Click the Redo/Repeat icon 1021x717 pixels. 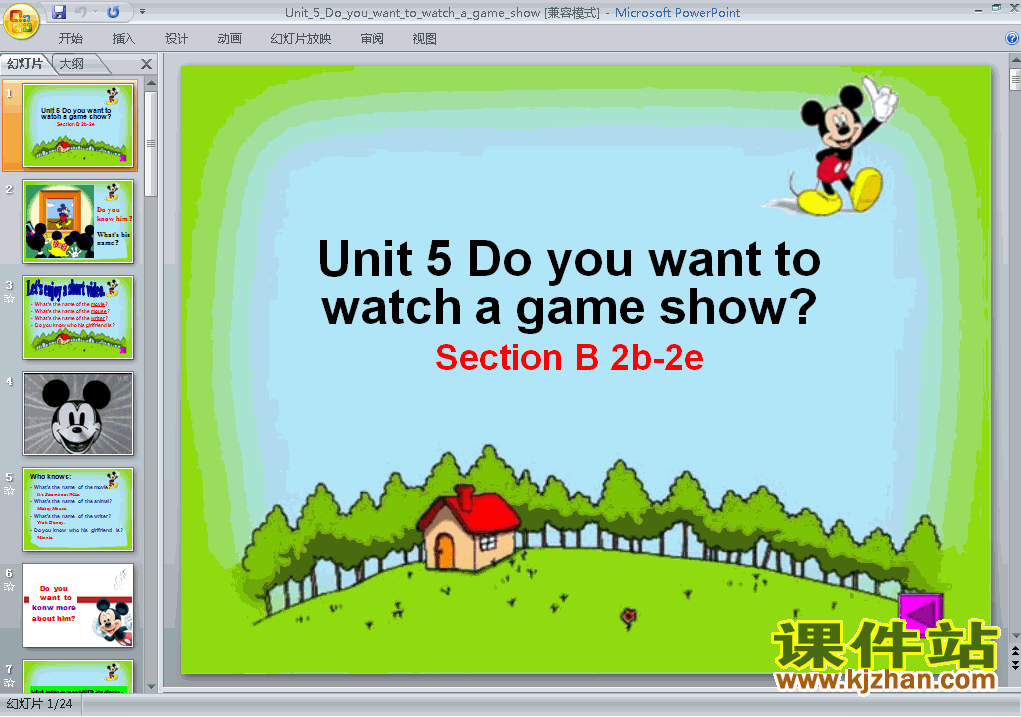point(113,12)
